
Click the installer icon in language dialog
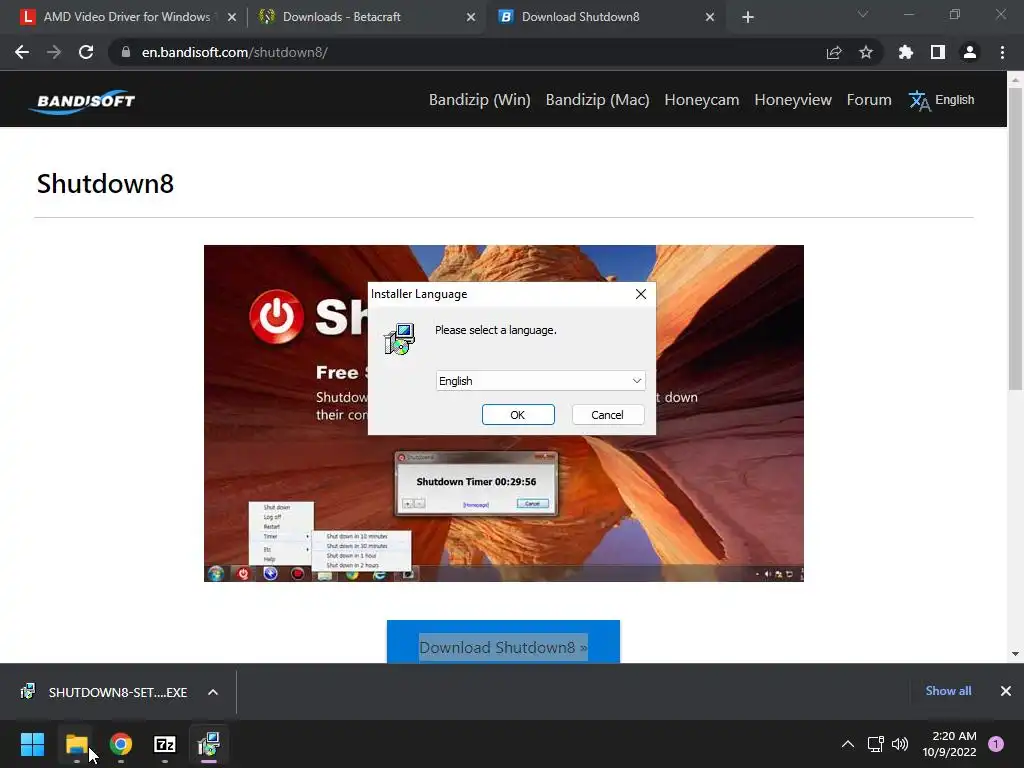click(x=399, y=339)
